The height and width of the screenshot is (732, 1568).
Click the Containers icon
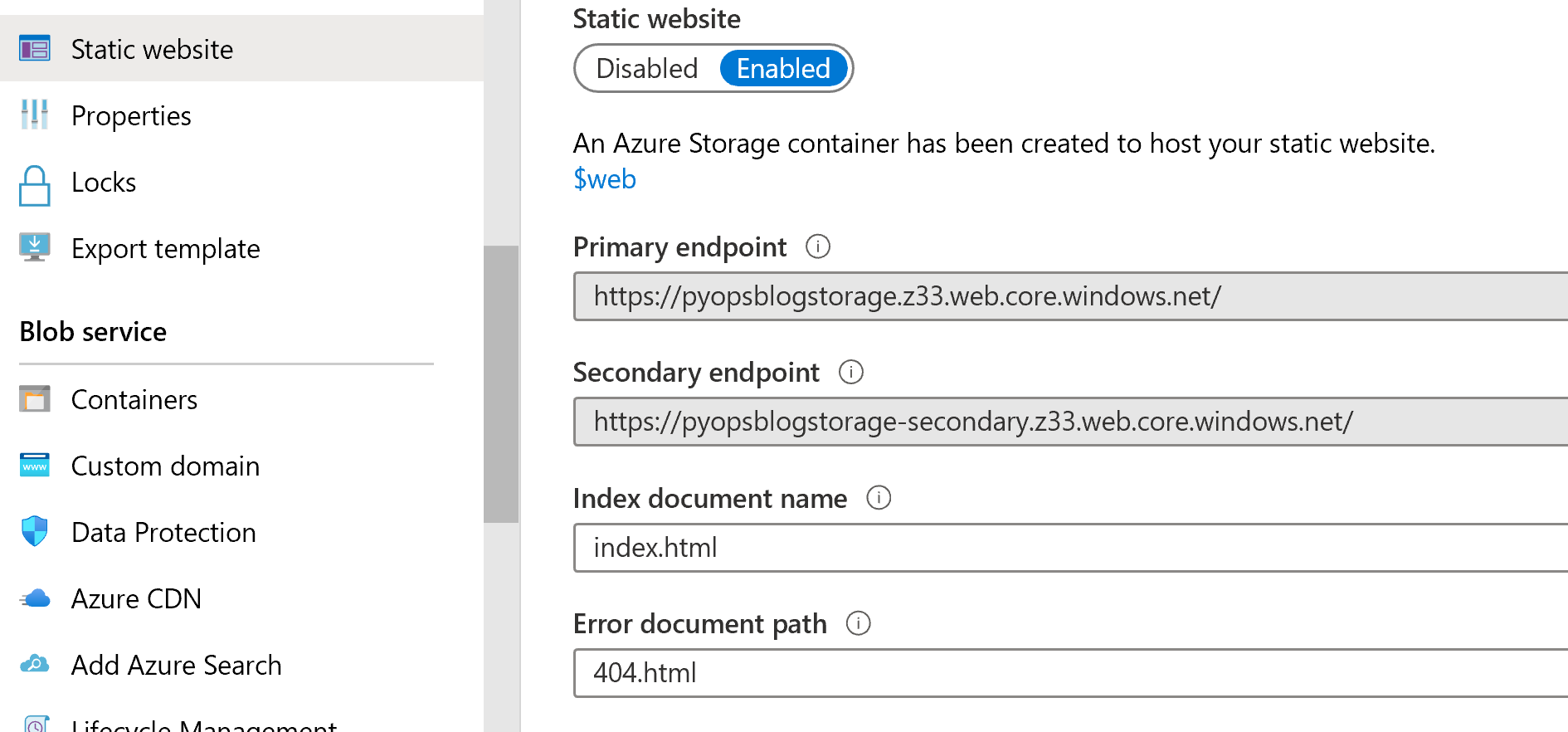tap(35, 399)
